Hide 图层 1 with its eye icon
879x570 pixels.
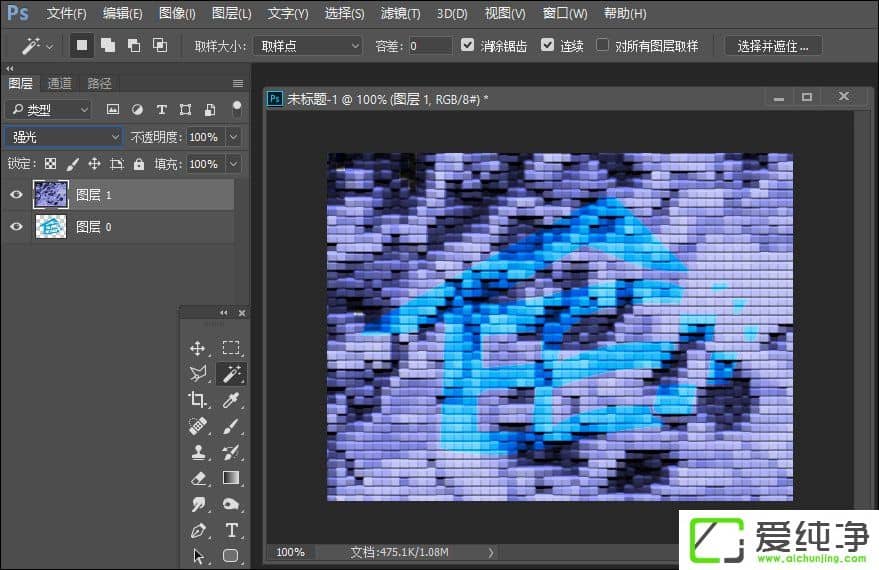(16, 195)
